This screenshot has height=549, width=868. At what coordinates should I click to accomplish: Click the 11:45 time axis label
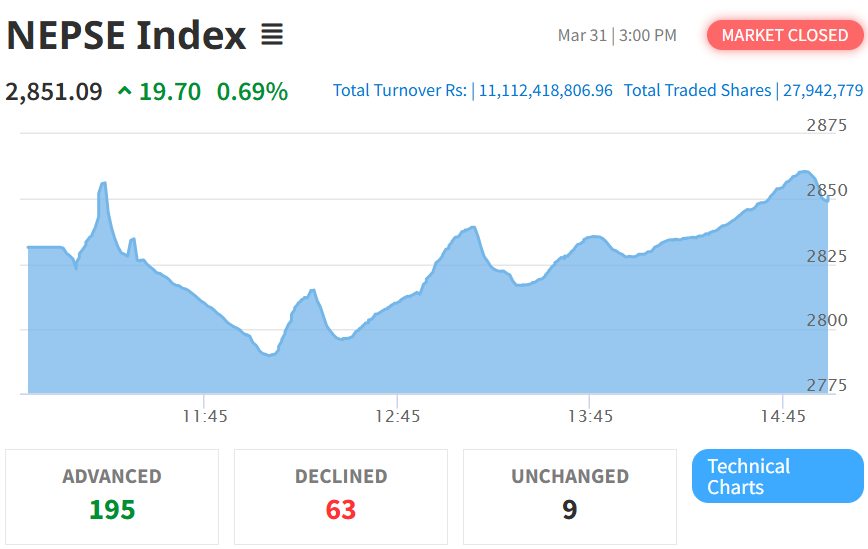pos(205,416)
